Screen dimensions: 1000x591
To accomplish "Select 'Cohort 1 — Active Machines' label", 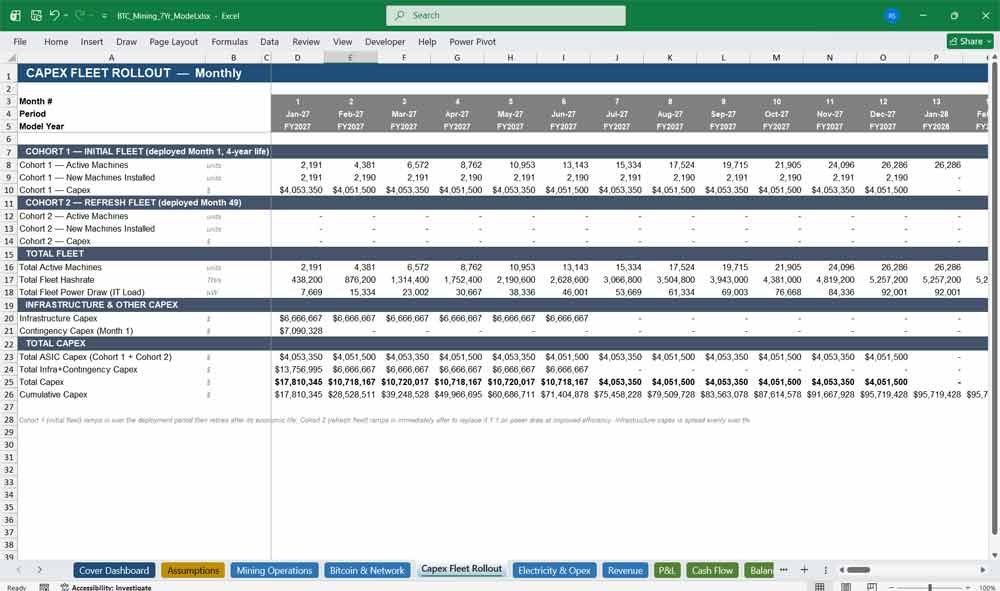I will (73, 164).
